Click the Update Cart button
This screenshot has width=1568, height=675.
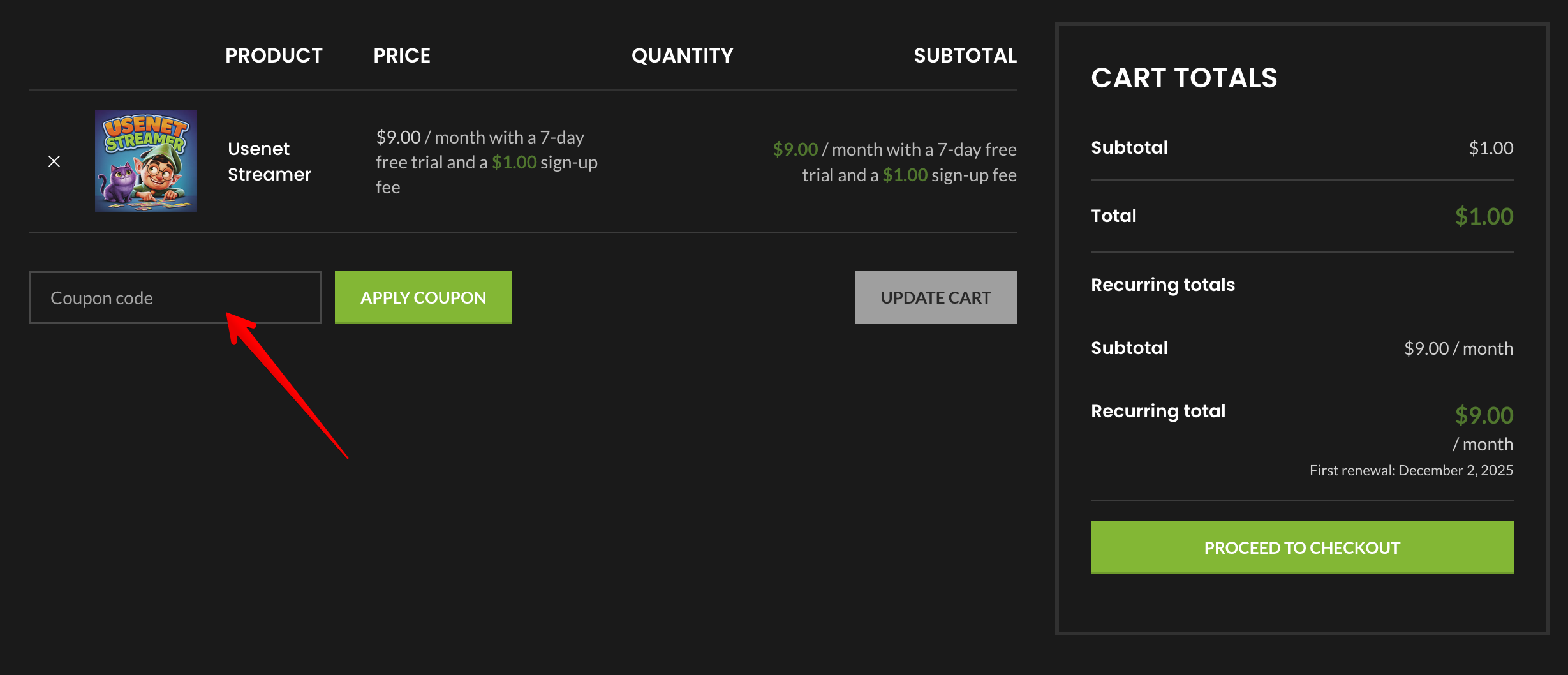click(x=935, y=298)
